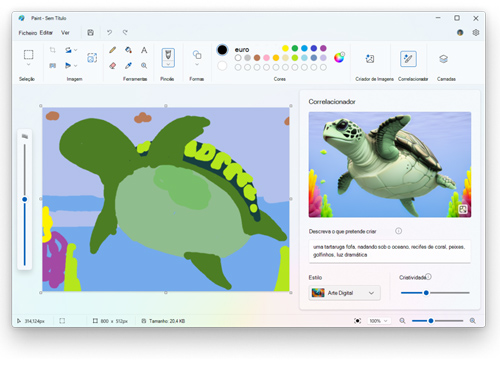Toggle the Correlacionador panel button

click(x=408, y=59)
